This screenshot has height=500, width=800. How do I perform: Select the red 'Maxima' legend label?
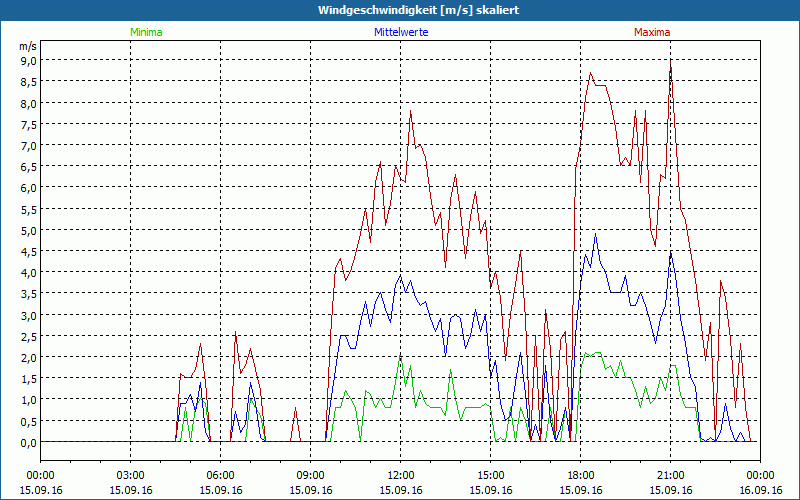click(652, 32)
